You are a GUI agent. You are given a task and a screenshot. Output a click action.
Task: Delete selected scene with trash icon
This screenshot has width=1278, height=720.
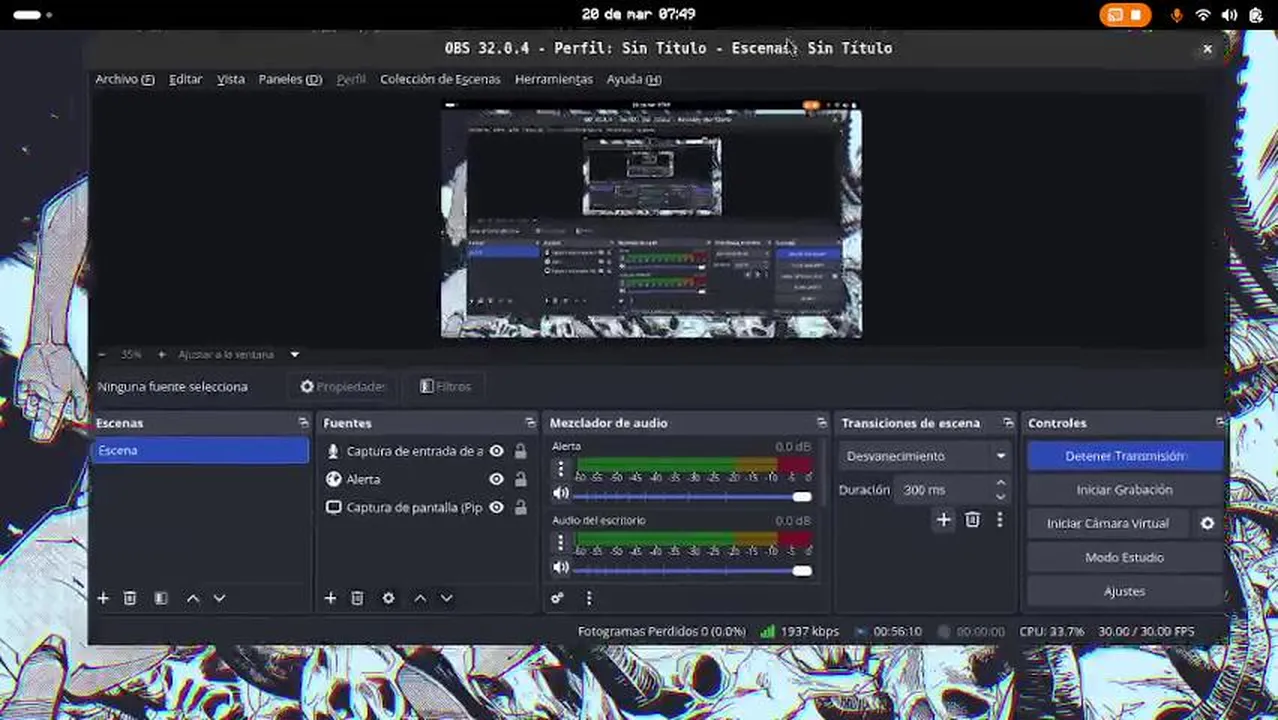pos(129,598)
